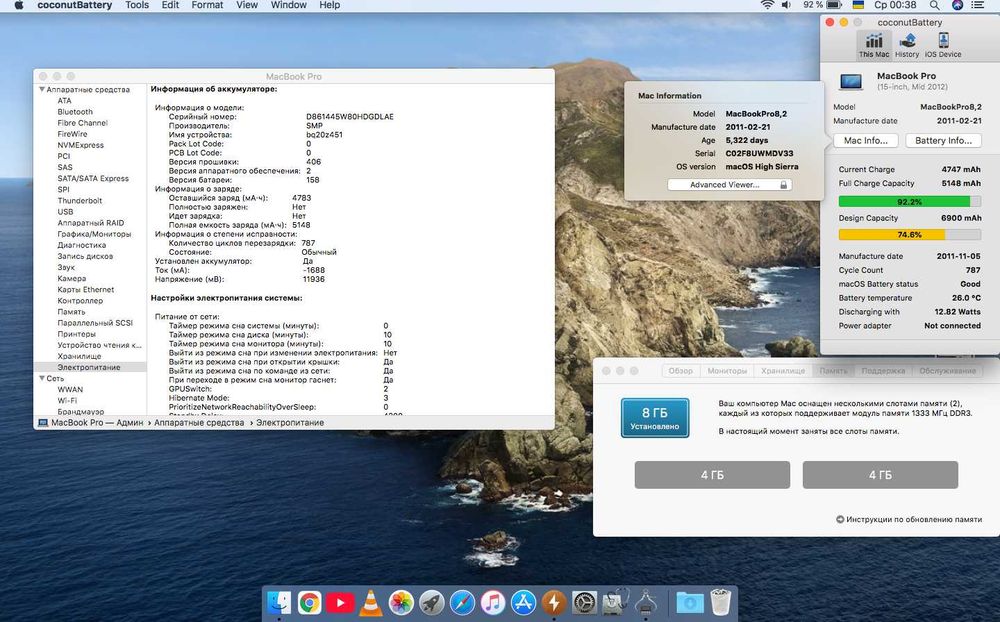Open the View menu

pyautogui.click(x=247, y=5)
